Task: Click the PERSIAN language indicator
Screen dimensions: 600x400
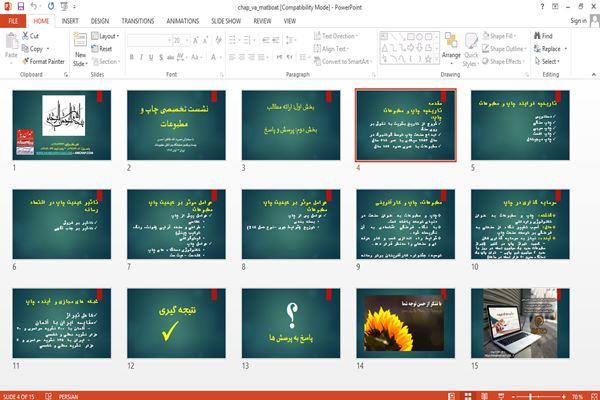Action: (68, 396)
